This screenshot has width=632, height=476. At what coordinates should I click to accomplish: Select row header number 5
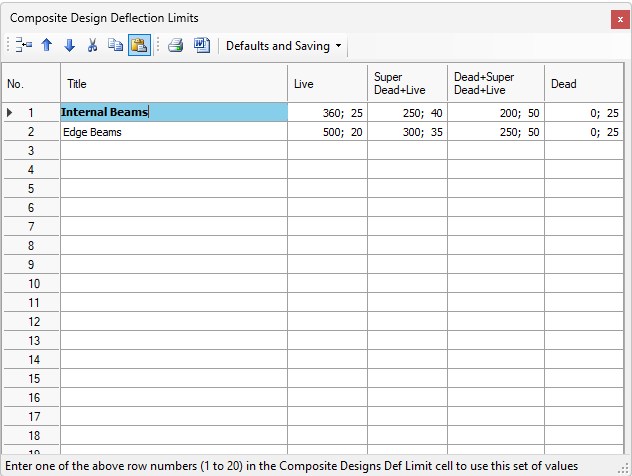tap(31, 189)
